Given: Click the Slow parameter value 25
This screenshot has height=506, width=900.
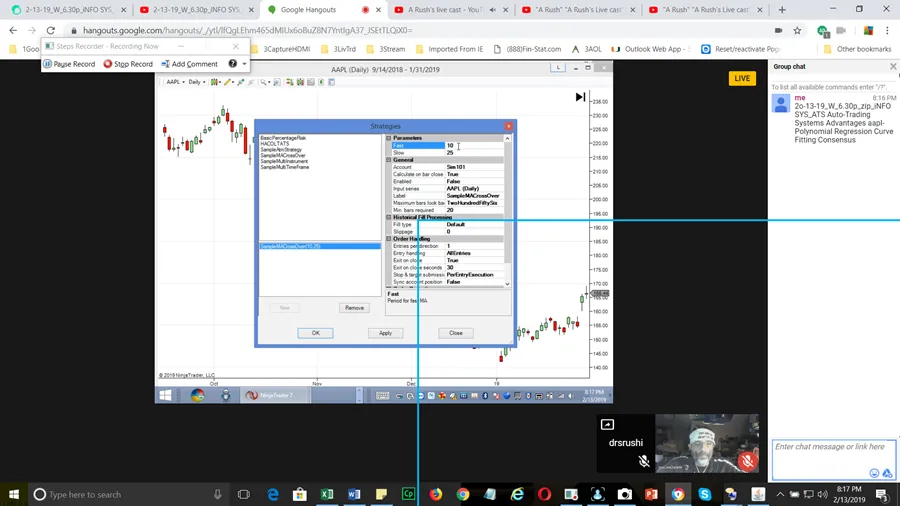Looking at the screenshot, I should (x=474, y=153).
